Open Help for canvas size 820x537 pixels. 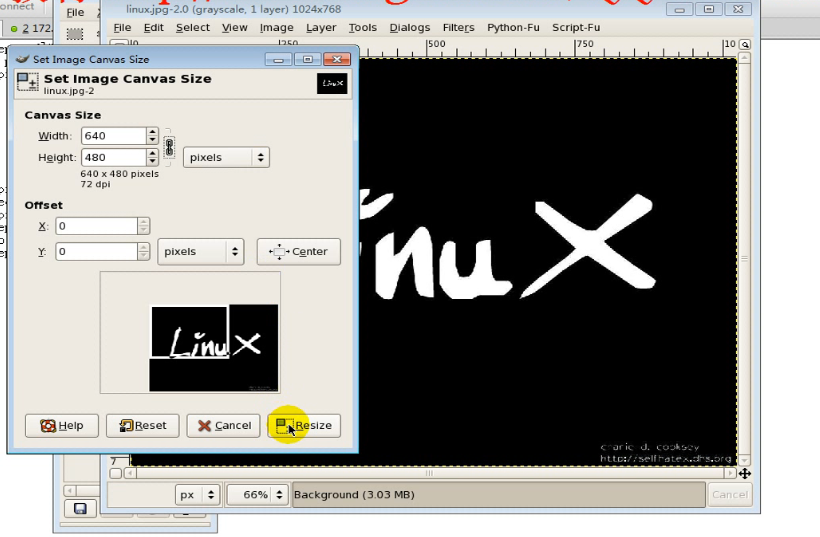[62, 426]
